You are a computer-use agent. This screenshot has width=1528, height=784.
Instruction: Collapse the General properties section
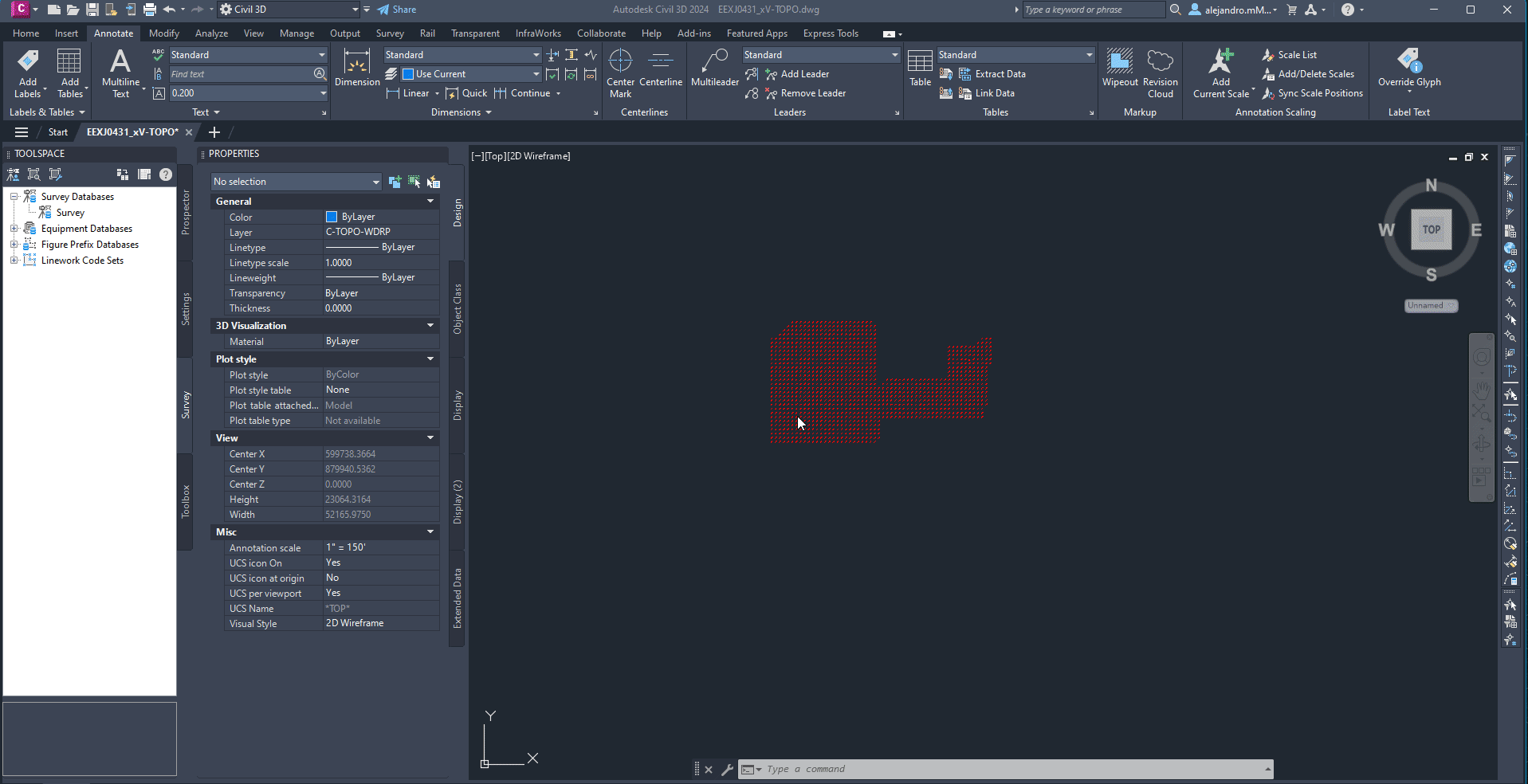pos(430,202)
